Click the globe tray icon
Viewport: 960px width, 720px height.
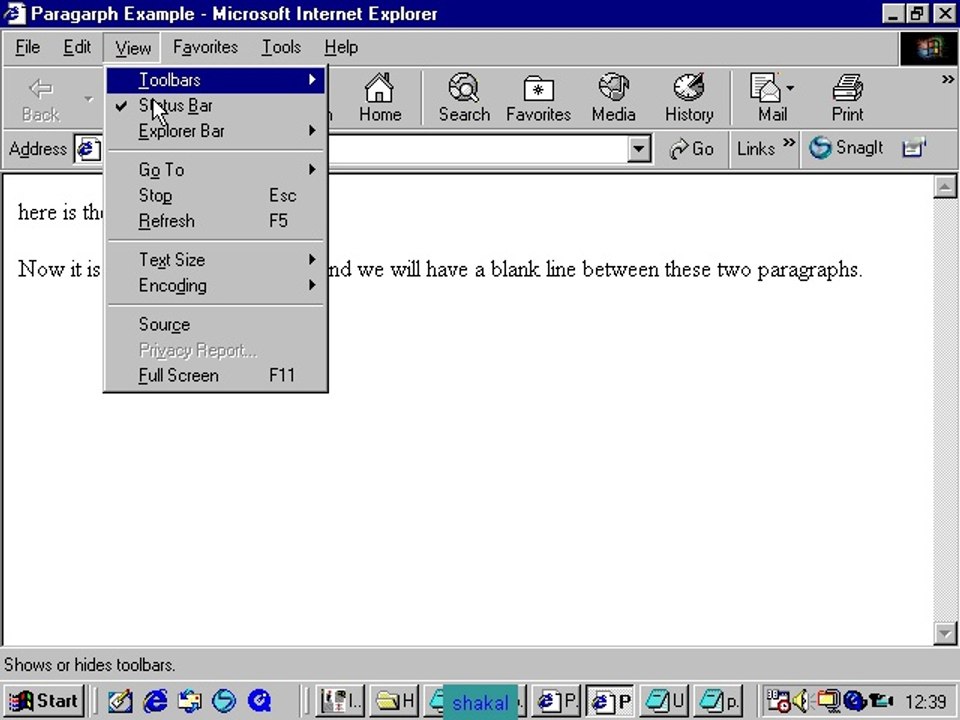tap(853, 700)
